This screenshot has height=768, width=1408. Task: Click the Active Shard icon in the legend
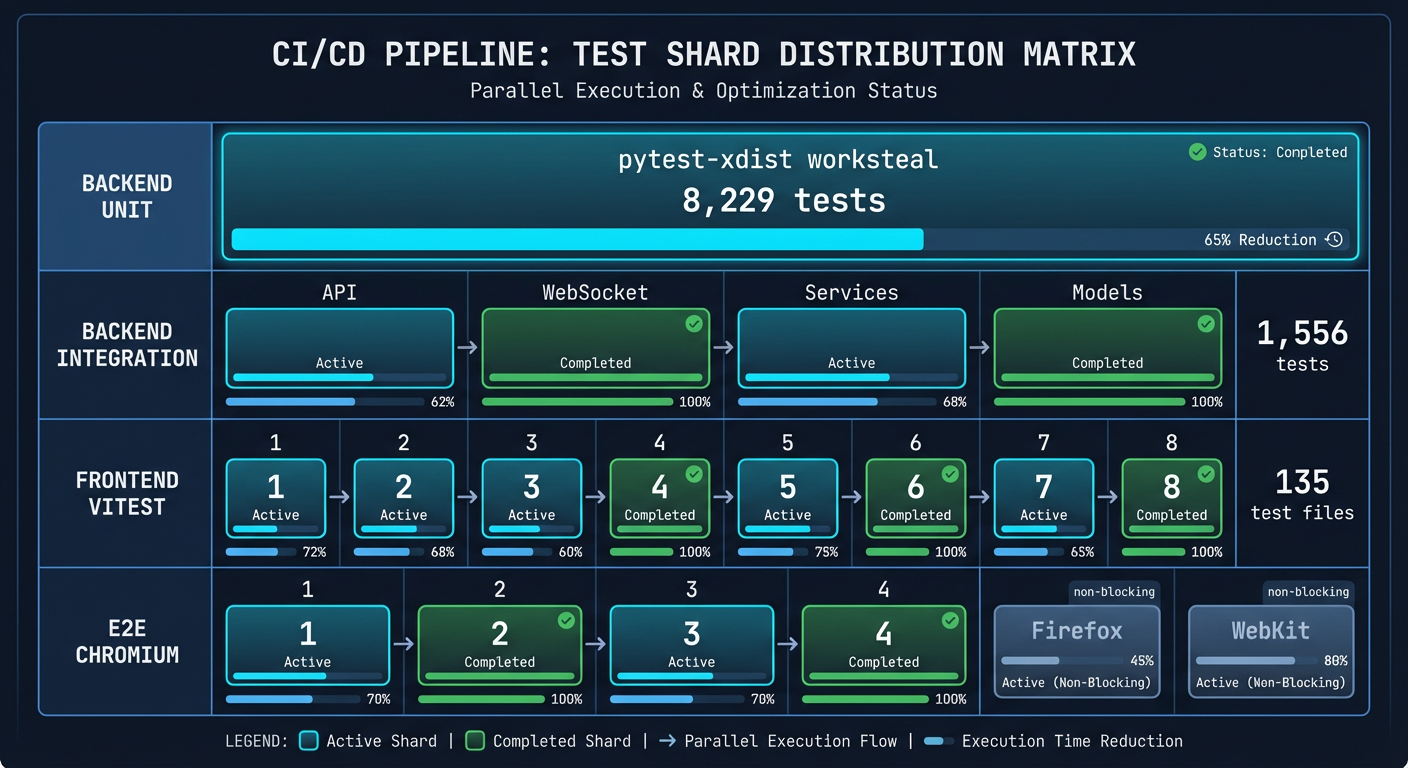click(311, 741)
